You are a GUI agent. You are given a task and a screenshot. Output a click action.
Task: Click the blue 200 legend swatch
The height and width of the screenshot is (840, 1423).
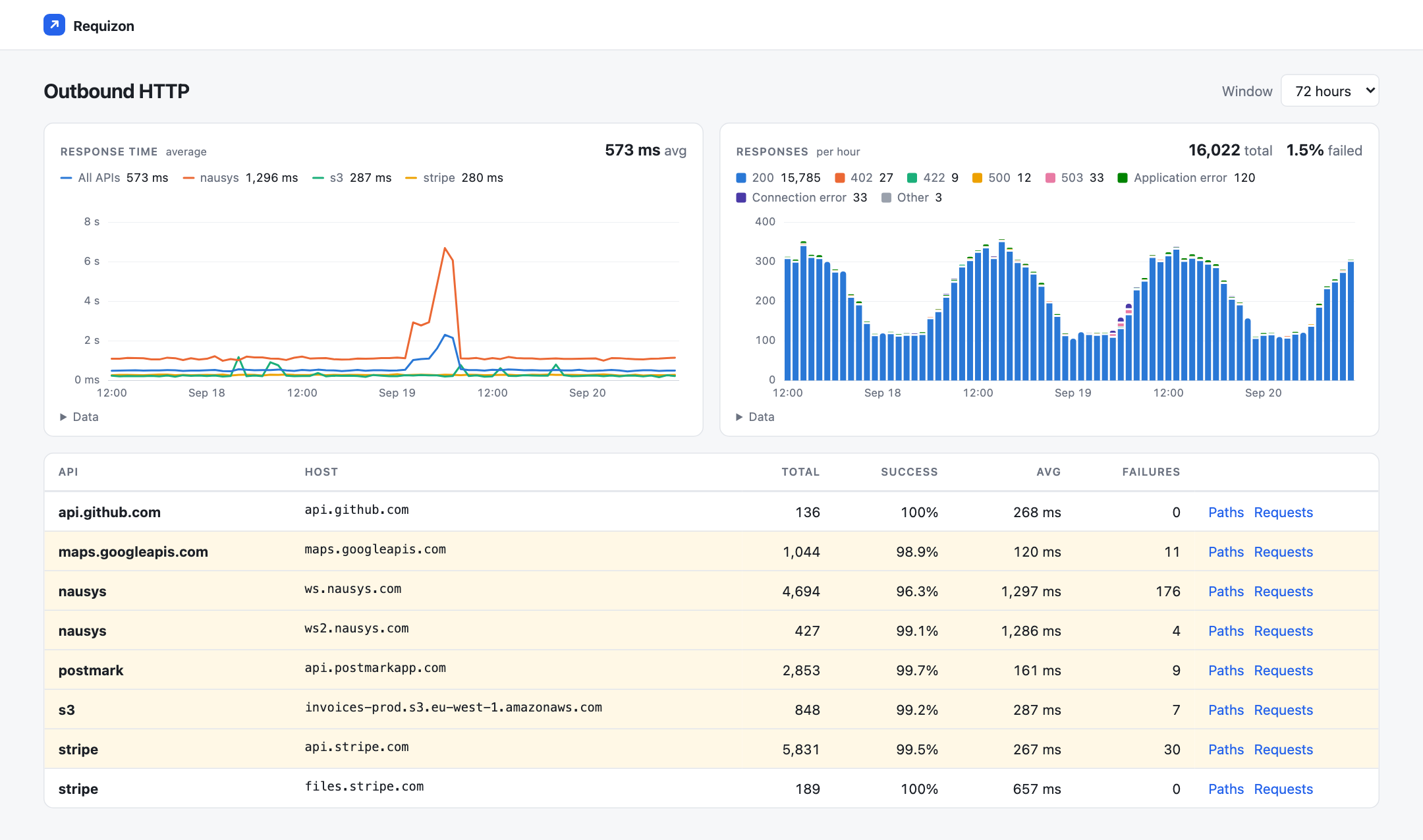(x=741, y=178)
